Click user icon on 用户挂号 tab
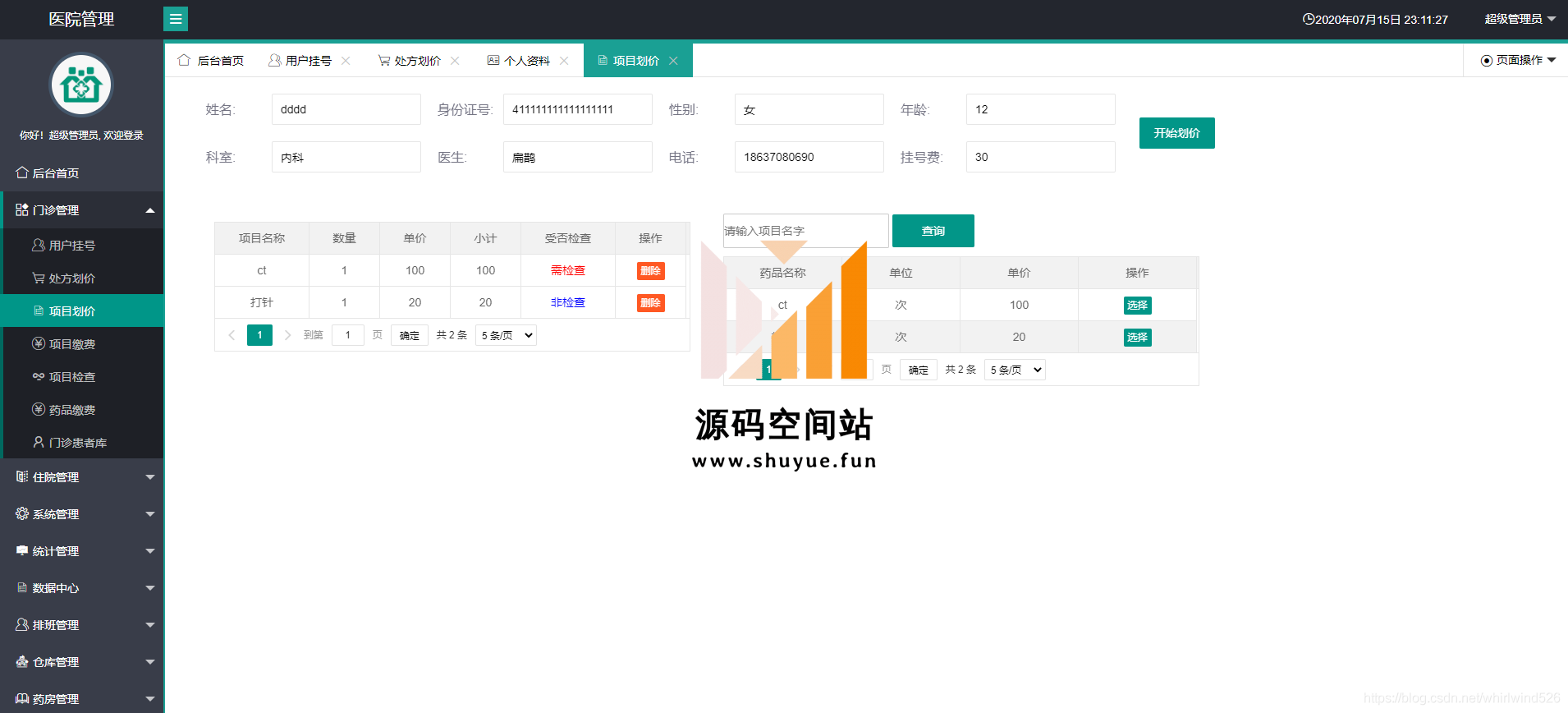Screen dimensions: 1568x713 pos(275,60)
